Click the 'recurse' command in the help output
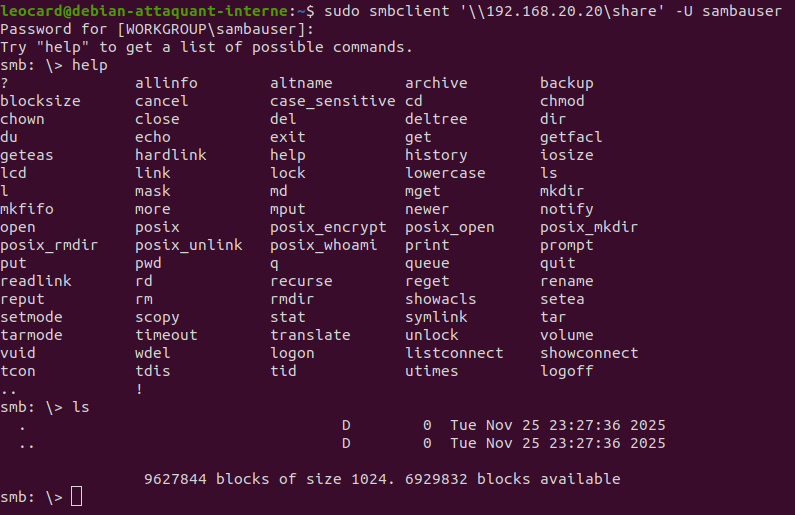Image resolution: width=795 pixels, height=515 pixels. (301, 281)
